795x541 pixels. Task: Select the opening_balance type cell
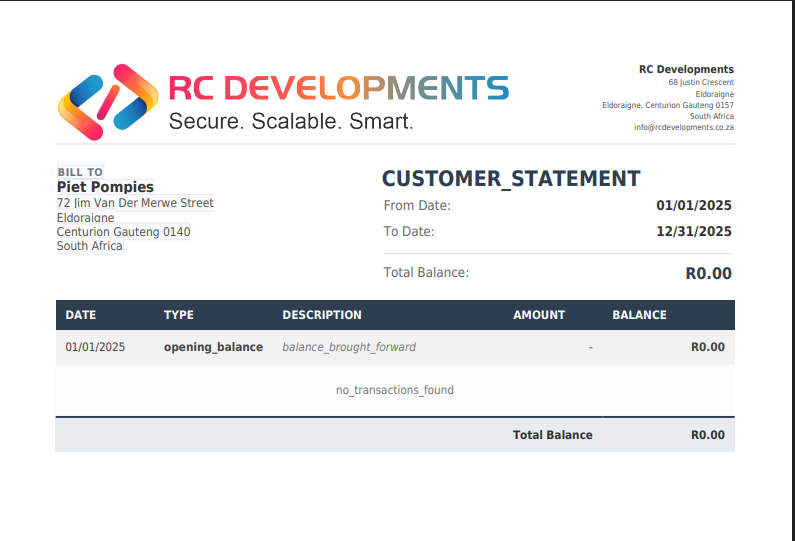click(213, 347)
